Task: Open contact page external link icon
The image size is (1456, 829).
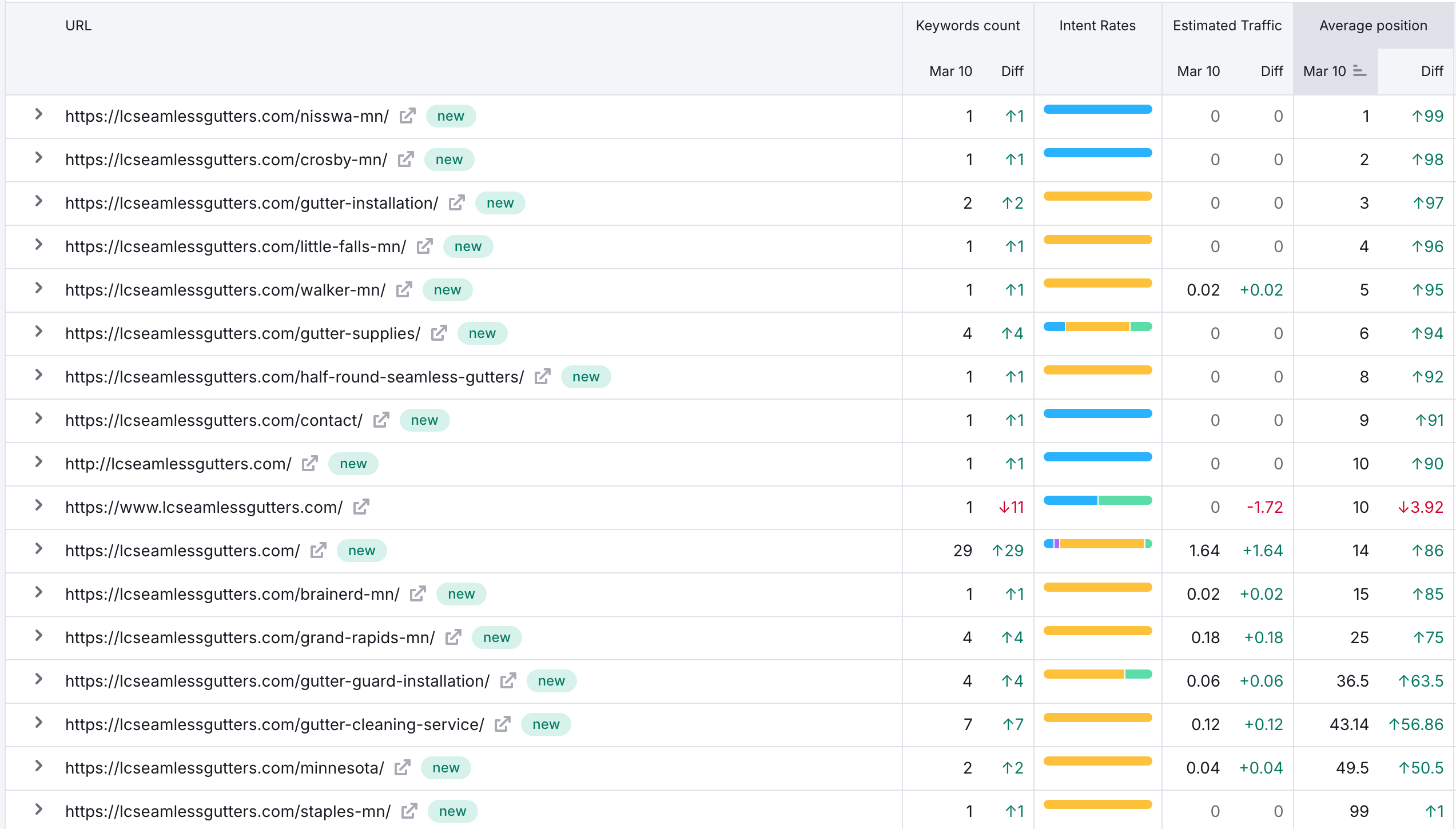Action: 381,420
